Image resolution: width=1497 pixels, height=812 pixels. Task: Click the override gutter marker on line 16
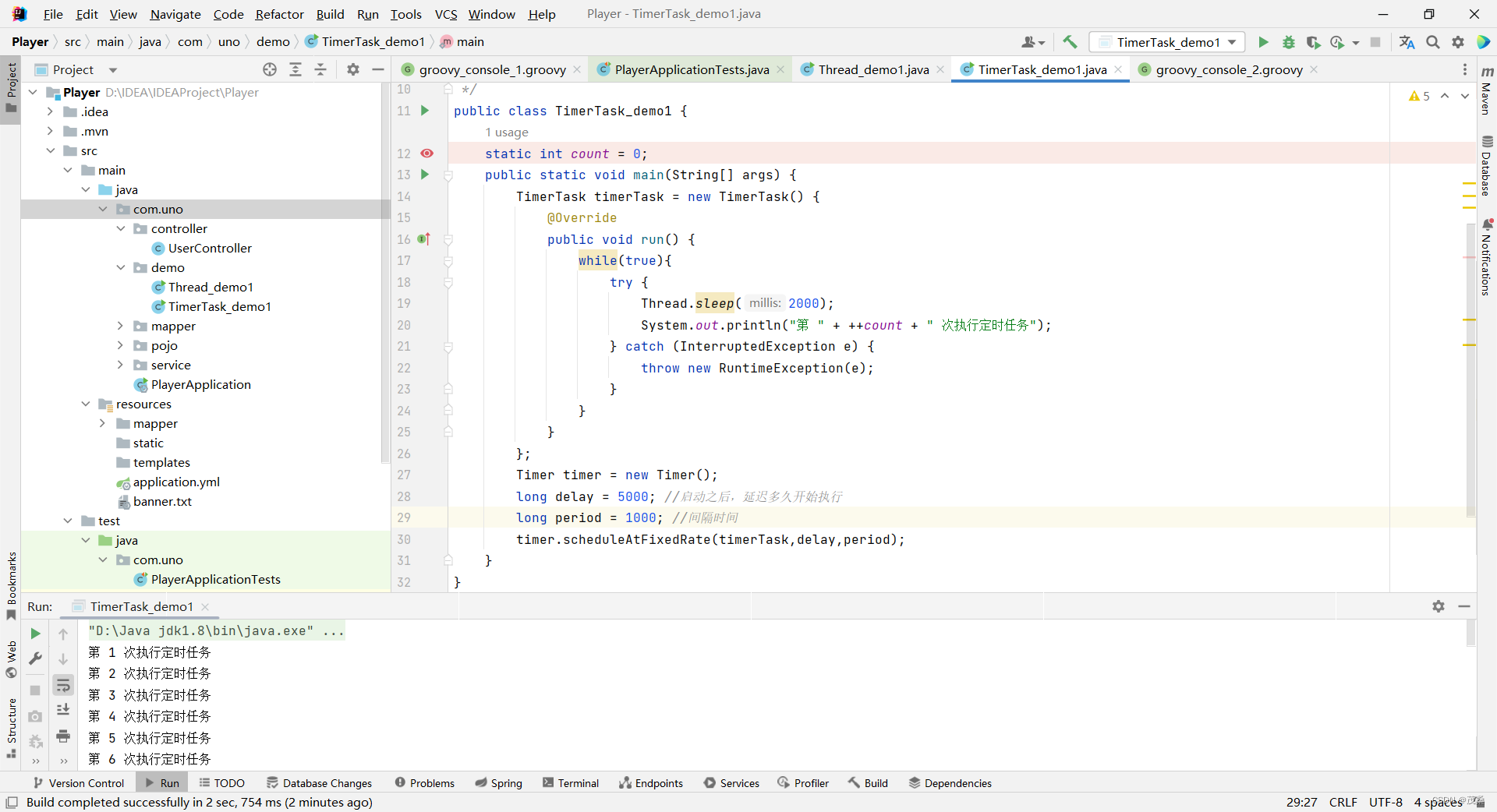424,239
